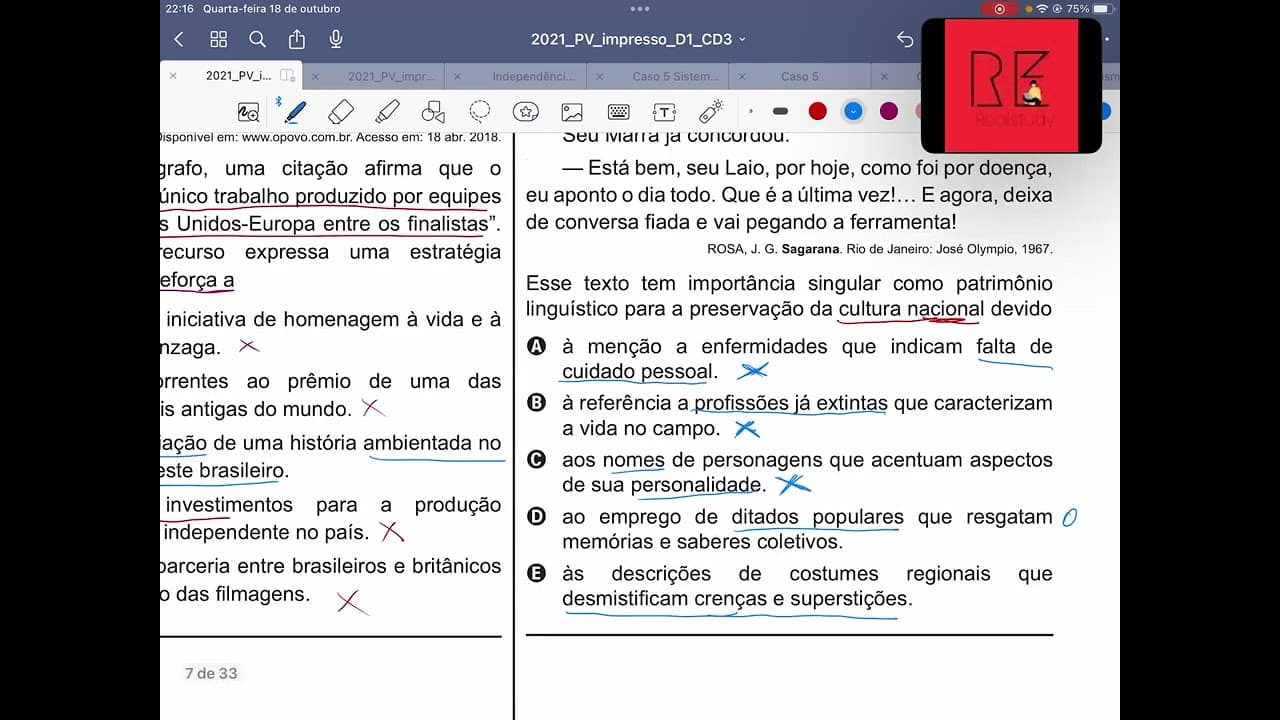Close the tab after Caso 5
1280x720 pixels.
tap(884, 76)
